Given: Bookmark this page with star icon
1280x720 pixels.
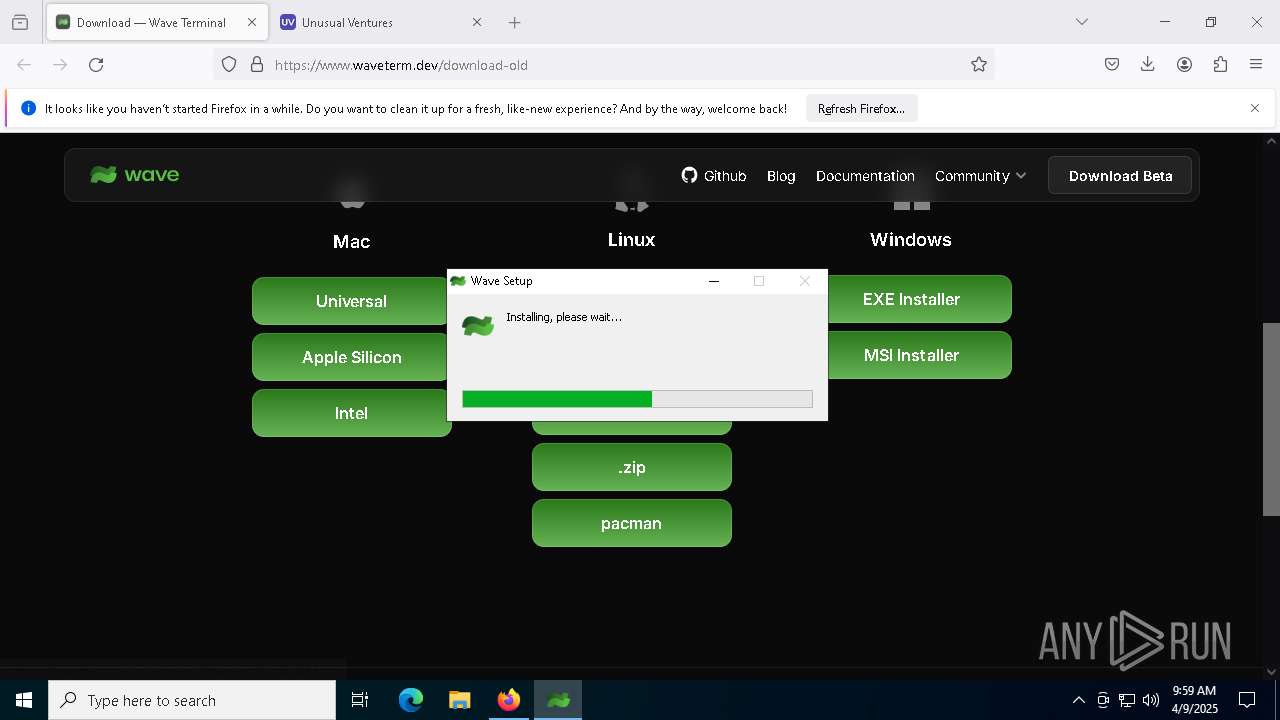Looking at the screenshot, I should coord(979,65).
